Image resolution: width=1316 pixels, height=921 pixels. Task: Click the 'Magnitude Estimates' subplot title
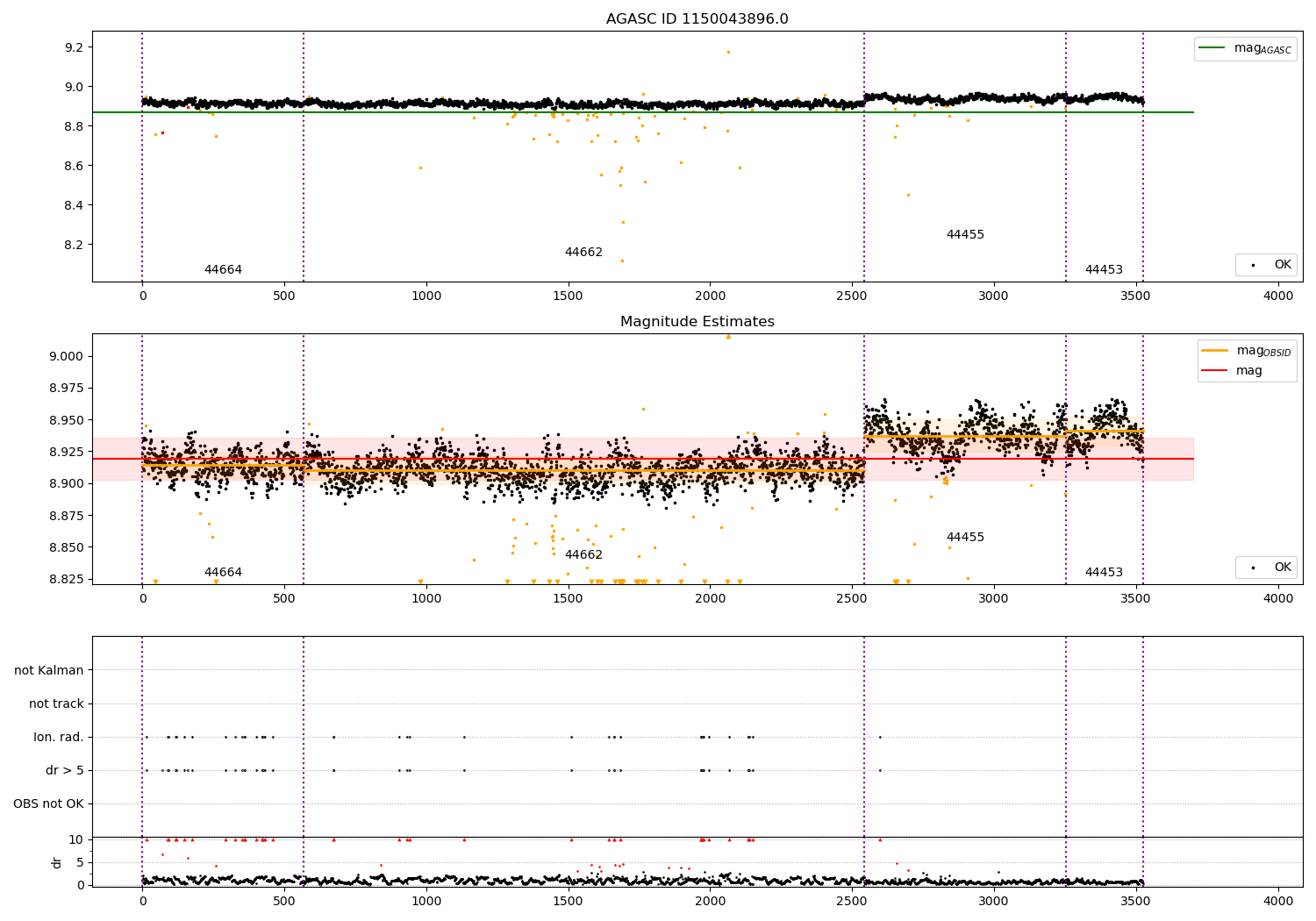pos(697,322)
